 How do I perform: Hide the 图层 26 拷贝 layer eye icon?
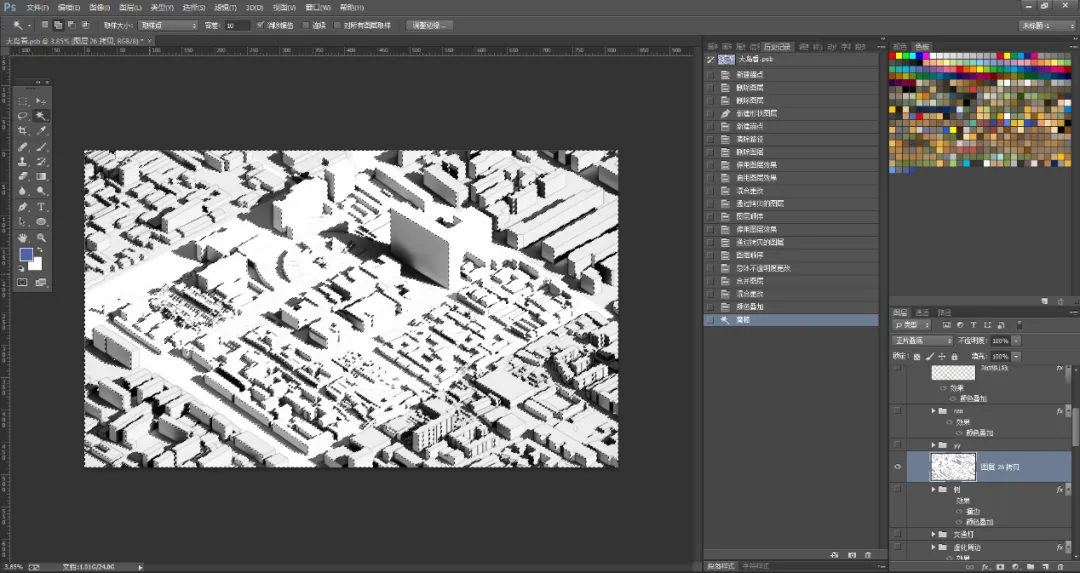point(897,467)
